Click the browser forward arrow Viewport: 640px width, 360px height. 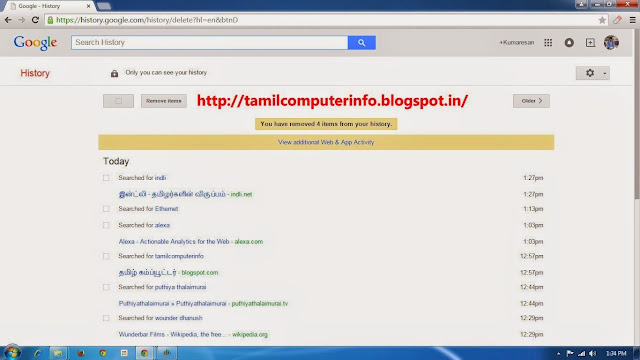coord(22,20)
